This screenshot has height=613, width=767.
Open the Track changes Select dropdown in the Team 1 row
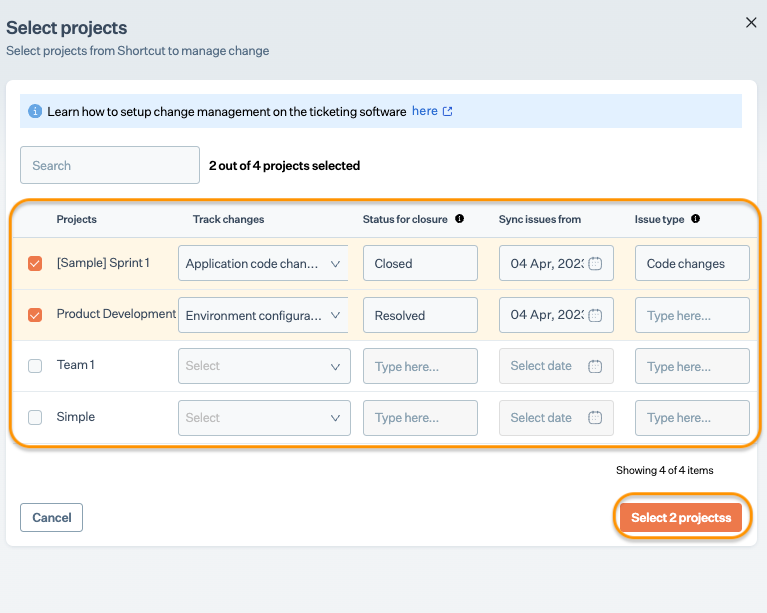[264, 366]
